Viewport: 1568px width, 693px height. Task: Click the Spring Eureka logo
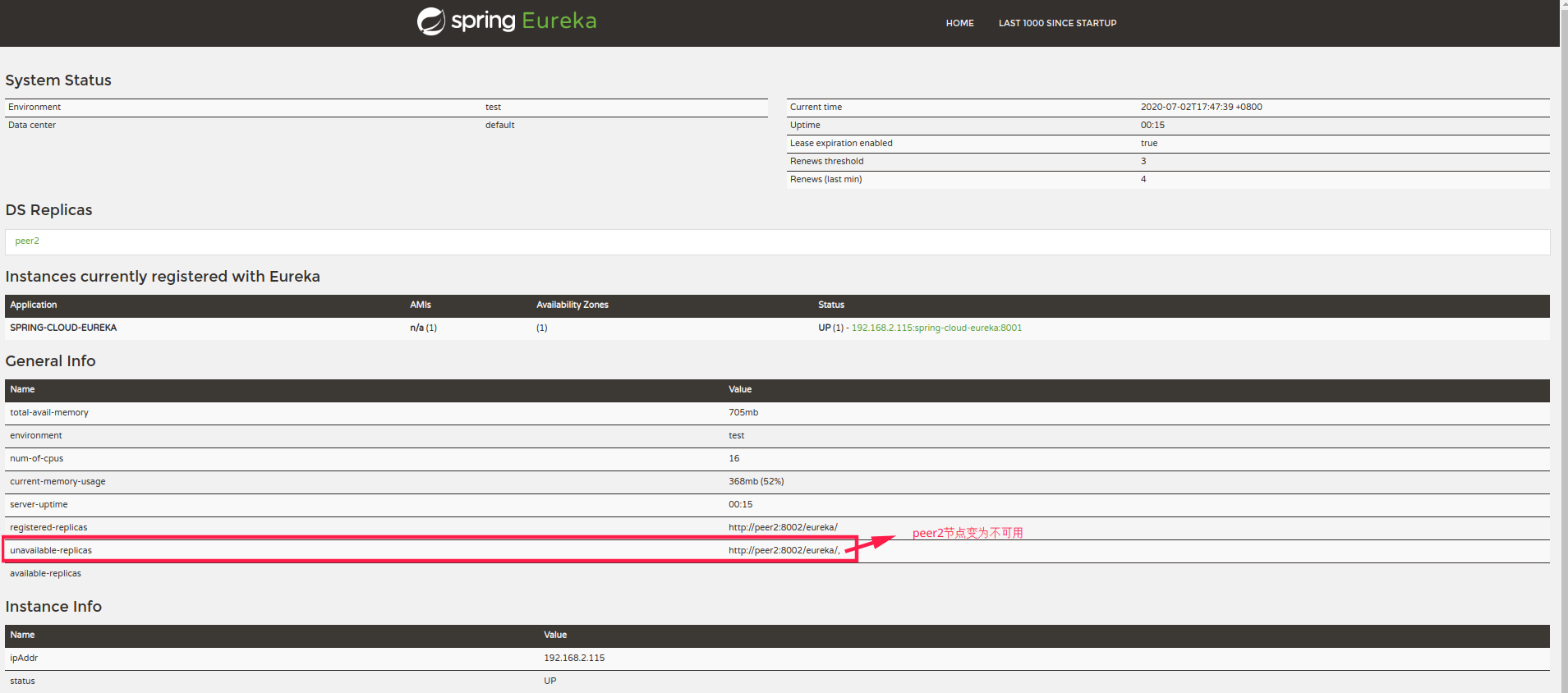tap(507, 21)
